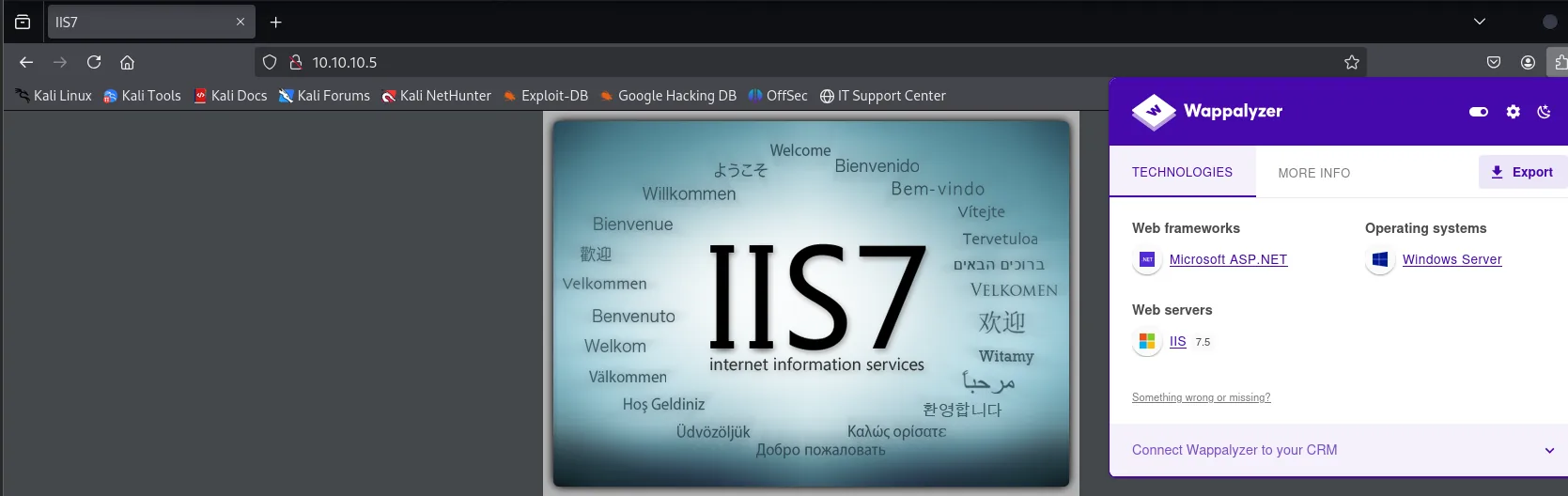Viewport: 1568px width, 496px height.
Task: Click the IIS Microsoft logo icon
Action: click(1147, 341)
